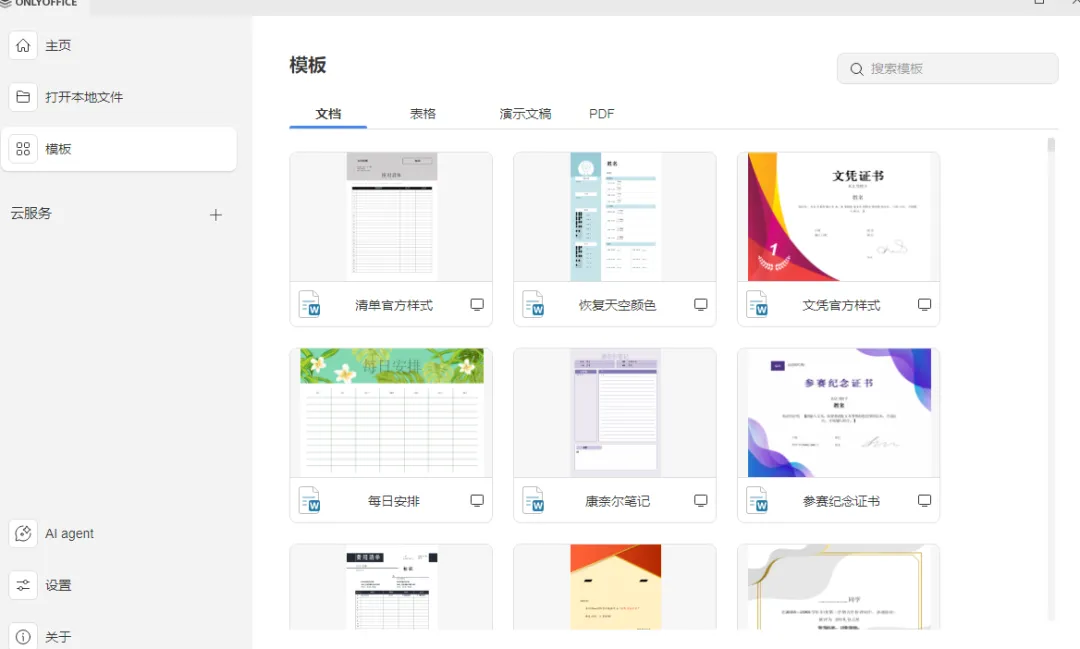
Task: Switch to the 演示文稿 tab
Action: pyautogui.click(x=525, y=114)
